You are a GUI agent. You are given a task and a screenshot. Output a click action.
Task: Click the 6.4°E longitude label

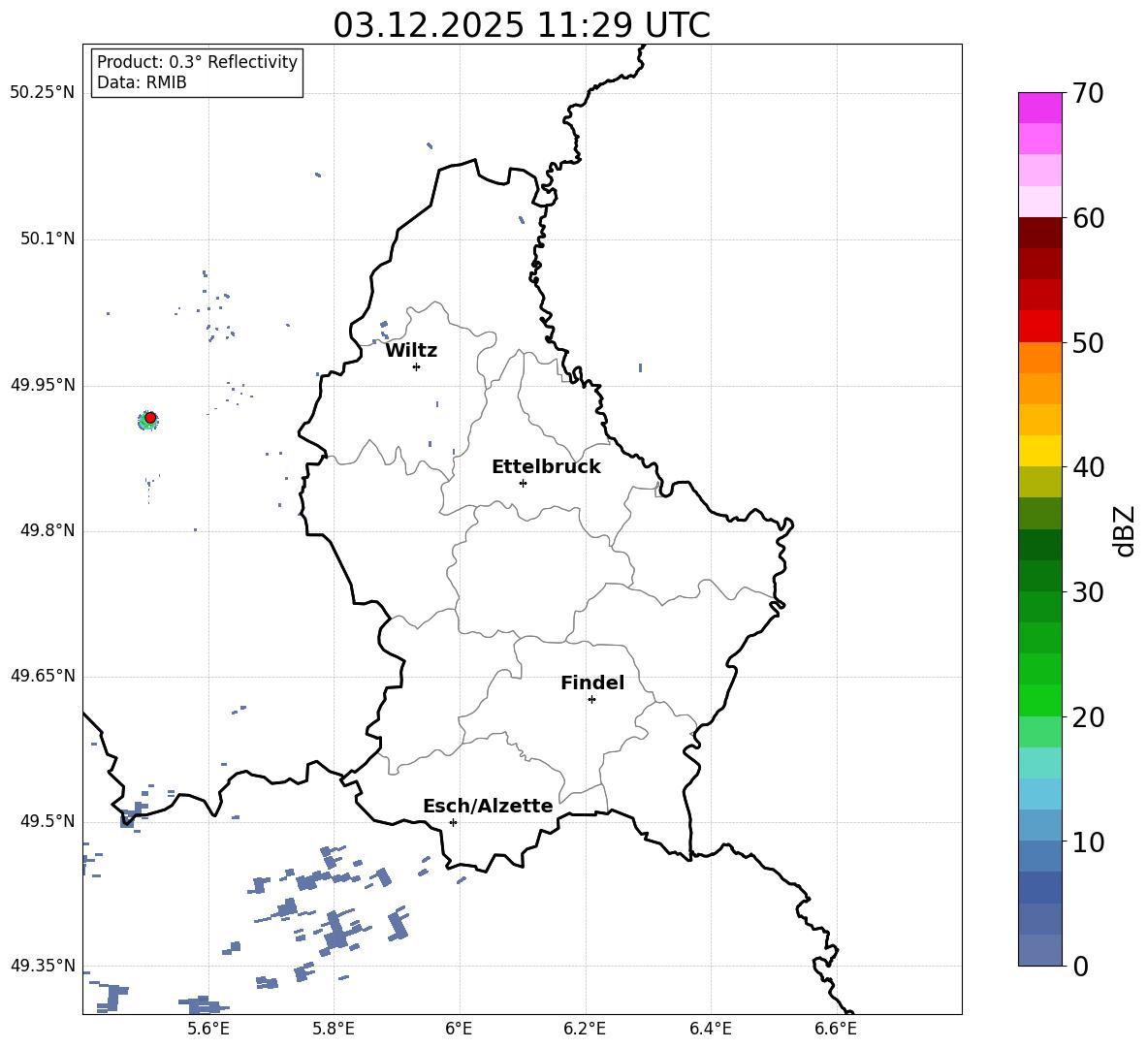710,1029
